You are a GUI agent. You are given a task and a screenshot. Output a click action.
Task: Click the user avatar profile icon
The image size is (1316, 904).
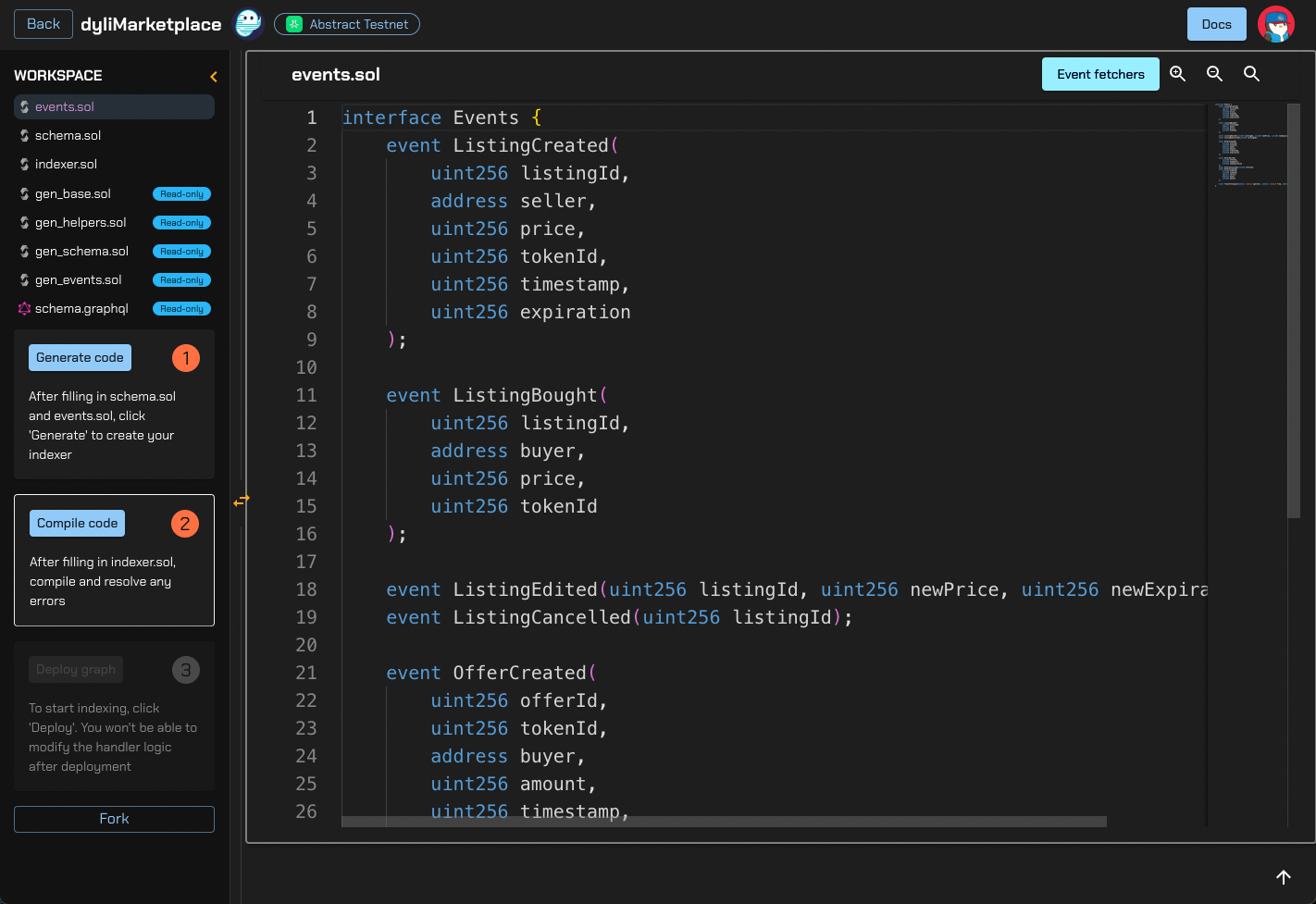[x=1276, y=24]
